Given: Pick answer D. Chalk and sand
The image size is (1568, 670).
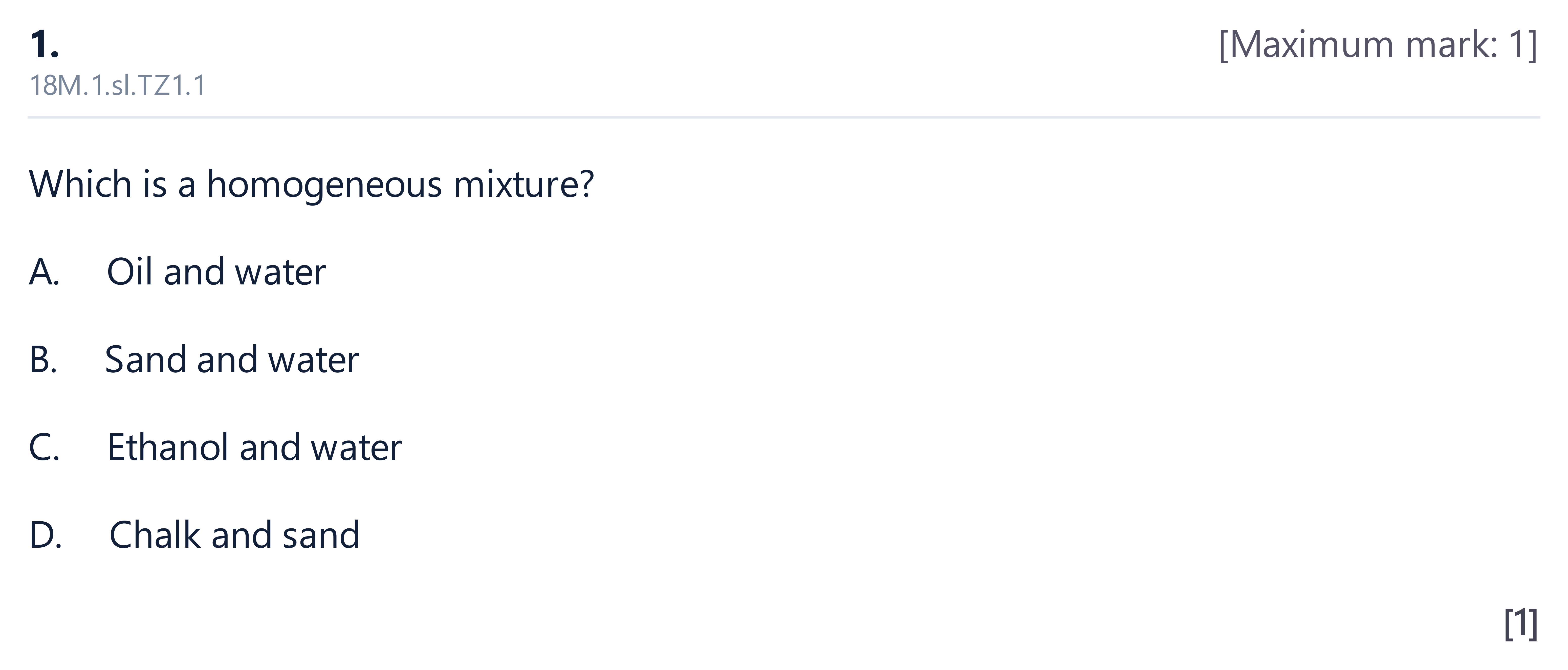Looking at the screenshot, I should click(x=194, y=535).
